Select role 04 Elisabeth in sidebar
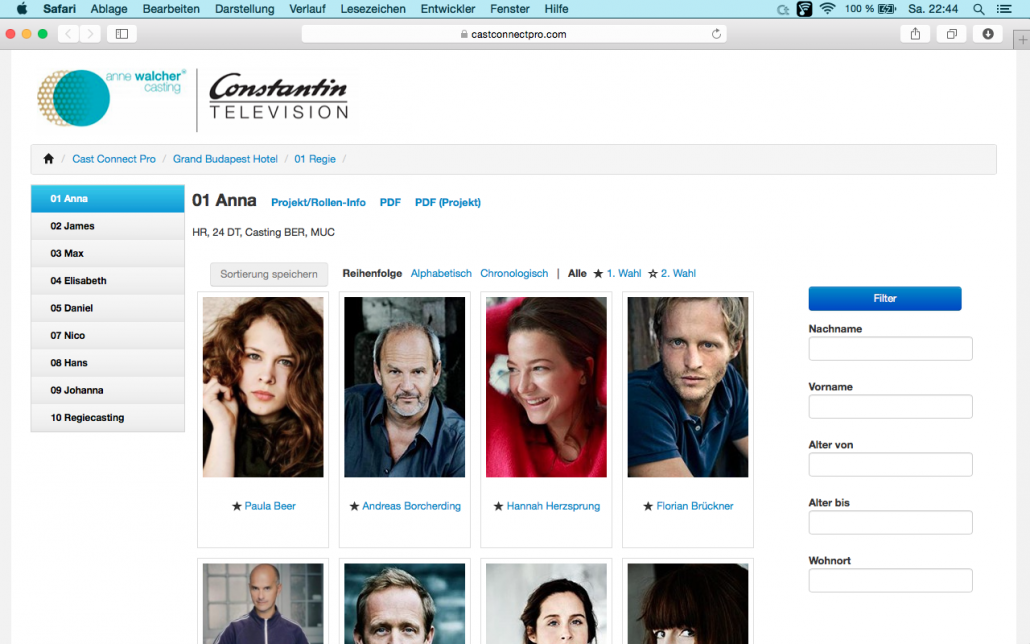Image resolution: width=1030 pixels, height=644 pixels. pos(108,281)
